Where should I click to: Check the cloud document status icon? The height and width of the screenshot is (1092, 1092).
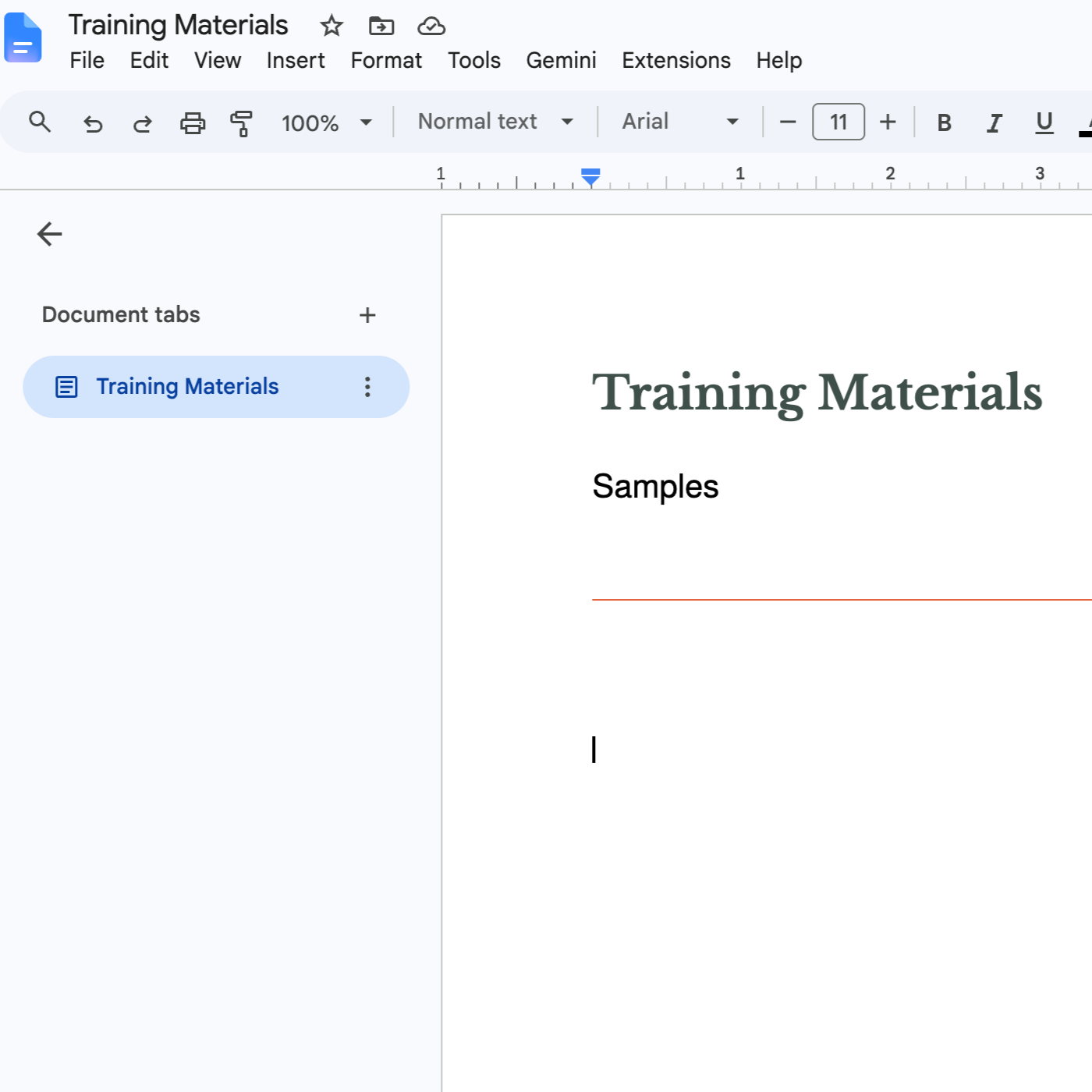(x=431, y=27)
